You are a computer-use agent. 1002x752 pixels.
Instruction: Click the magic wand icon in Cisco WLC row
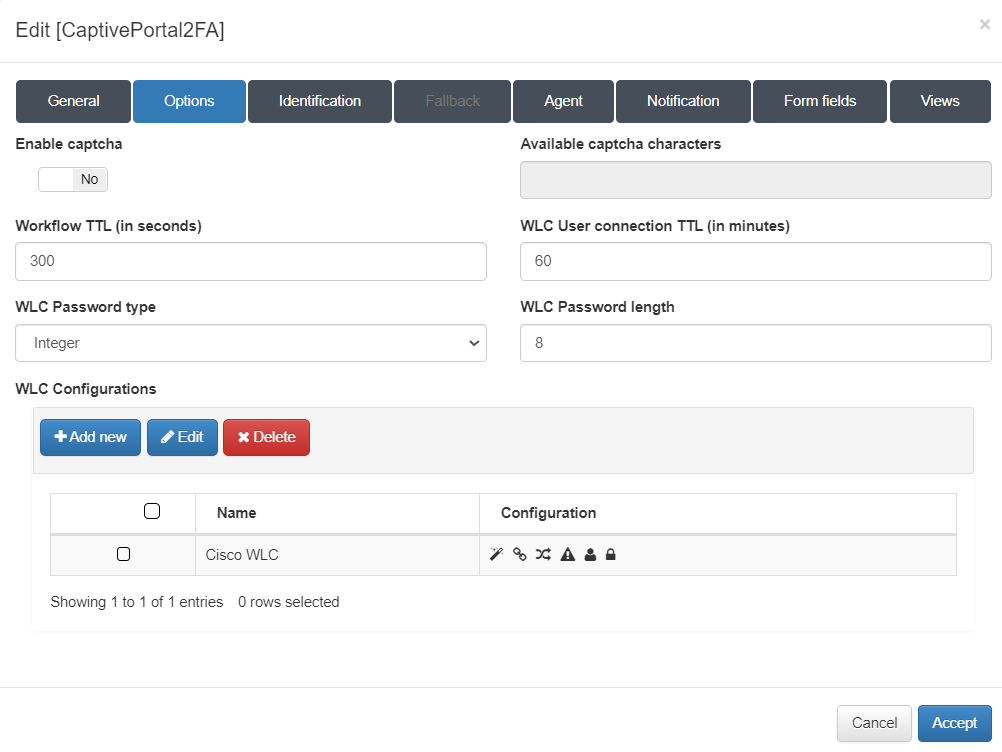tap(497, 555)
